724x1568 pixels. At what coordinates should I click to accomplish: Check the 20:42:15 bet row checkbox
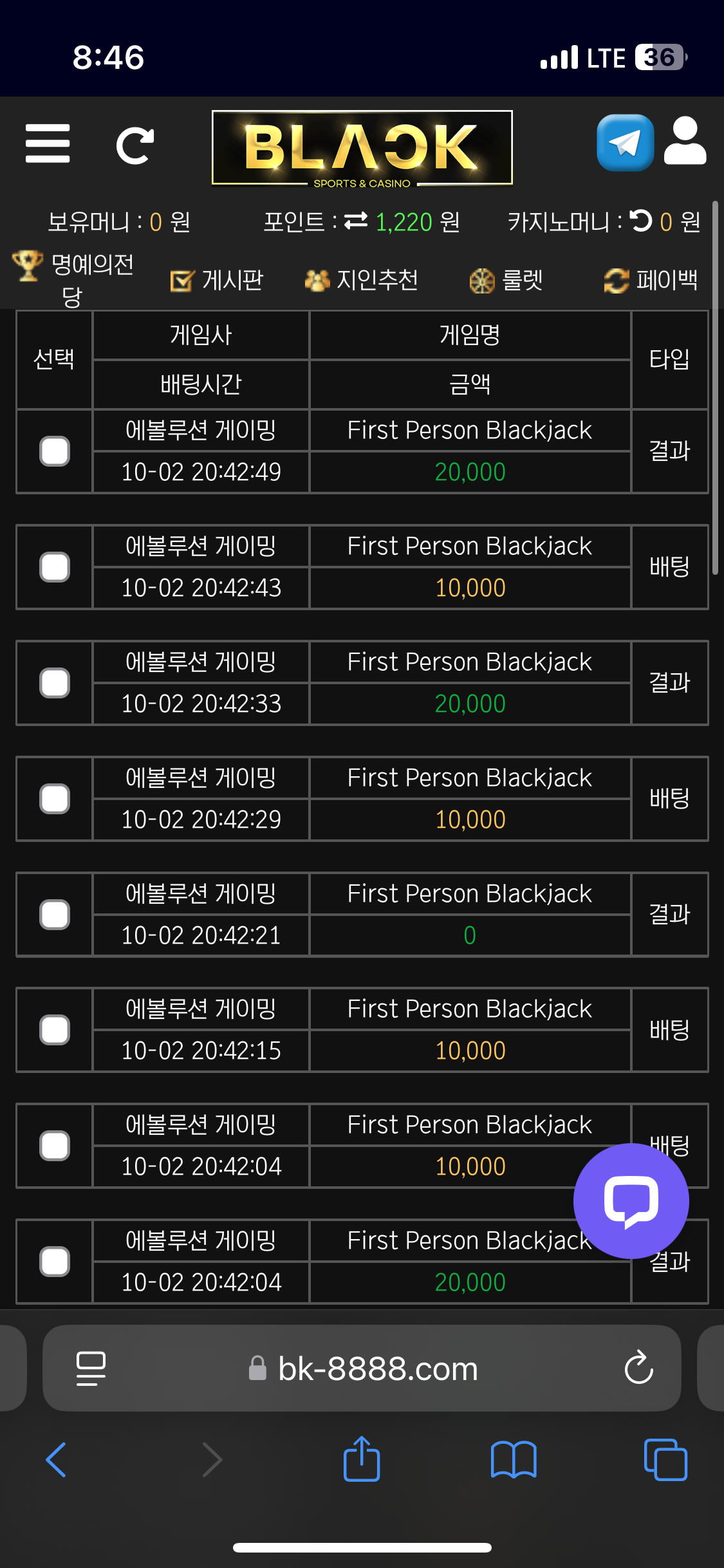(55, 1030)
